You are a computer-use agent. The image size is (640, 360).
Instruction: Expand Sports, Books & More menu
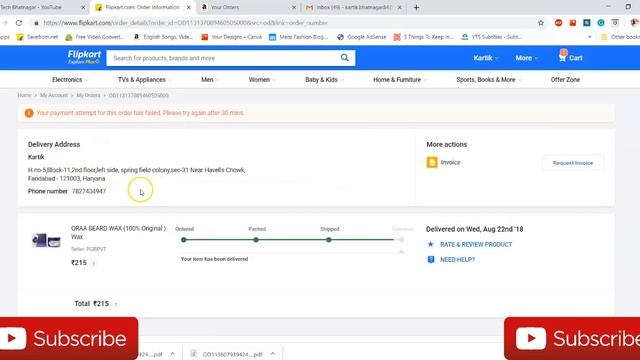pos(489,80)
